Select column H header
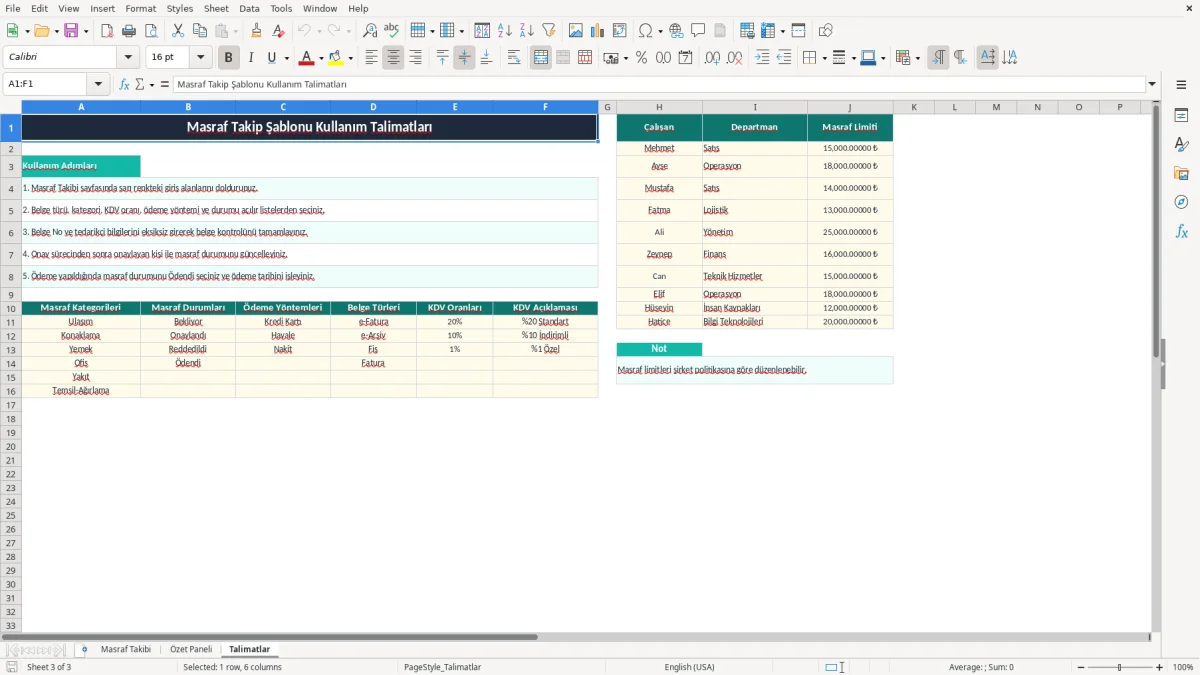Screen dimensions: 1200x675 click(659, 107)
